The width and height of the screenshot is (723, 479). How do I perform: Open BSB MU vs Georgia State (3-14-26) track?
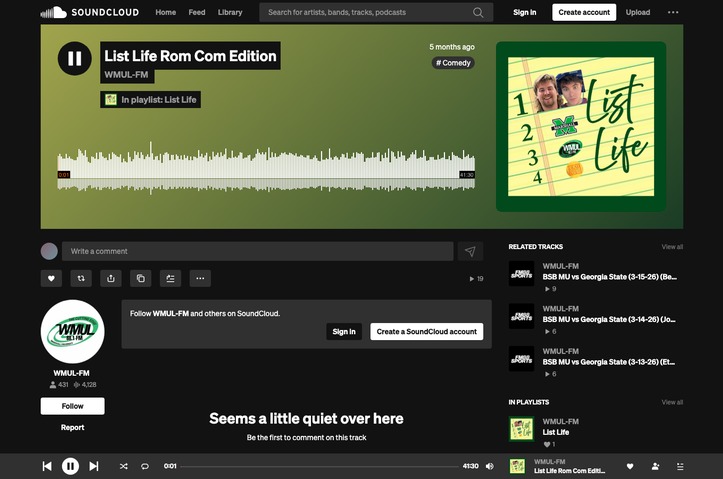click(609, 319)
